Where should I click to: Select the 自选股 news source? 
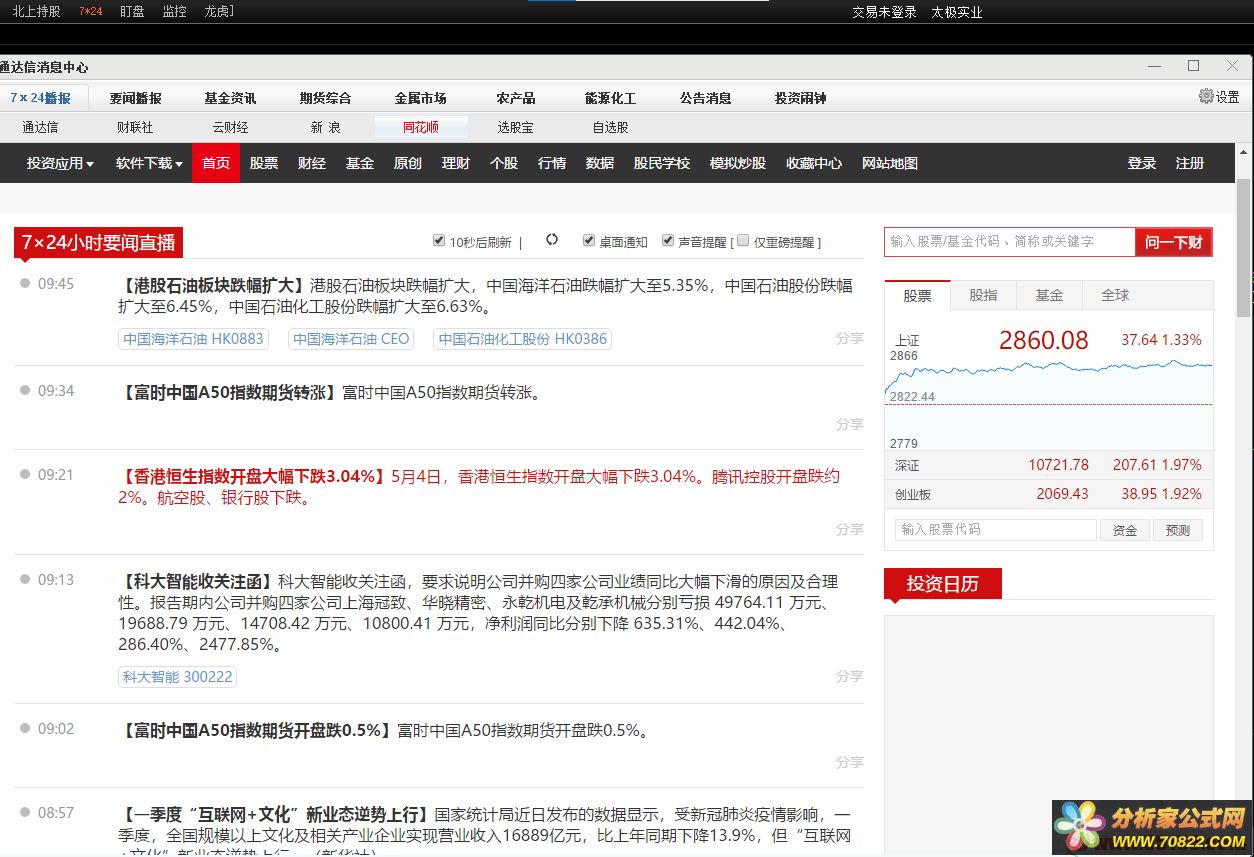pyautogui.click(x=610, y=127)
